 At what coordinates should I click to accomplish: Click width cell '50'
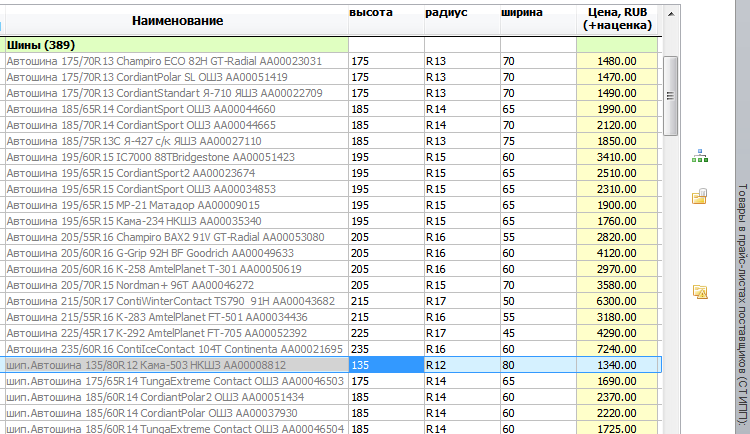click(538, 301)
